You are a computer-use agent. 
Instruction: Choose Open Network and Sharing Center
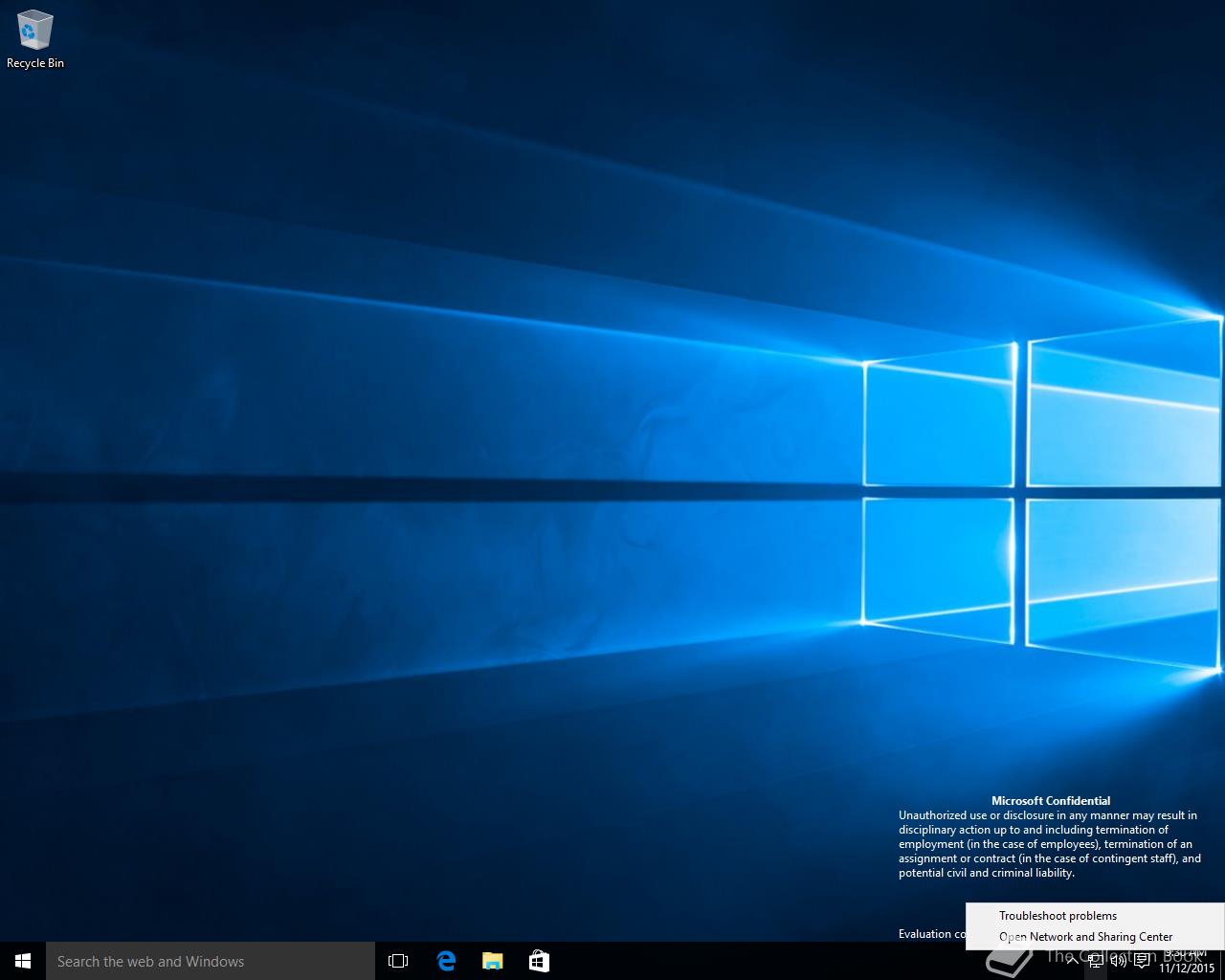tap(1095, 937)
